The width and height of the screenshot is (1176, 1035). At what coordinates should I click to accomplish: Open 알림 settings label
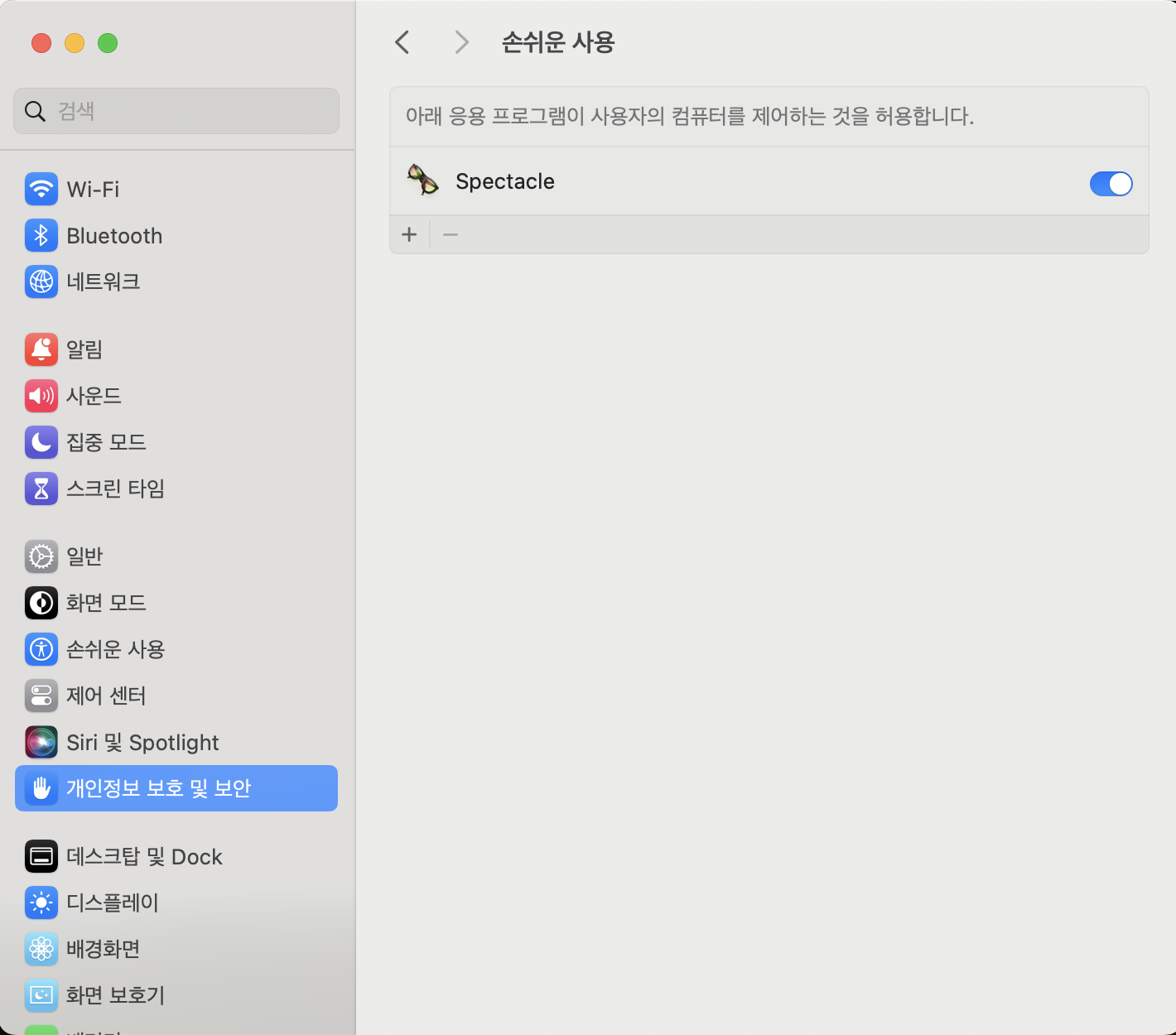(84, 349)
